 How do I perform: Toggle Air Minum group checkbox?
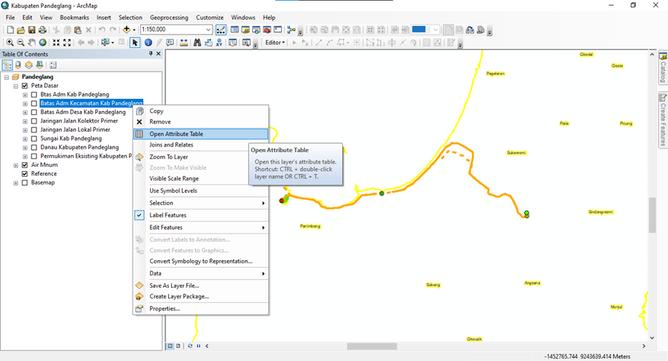click(x=25, y=165)
